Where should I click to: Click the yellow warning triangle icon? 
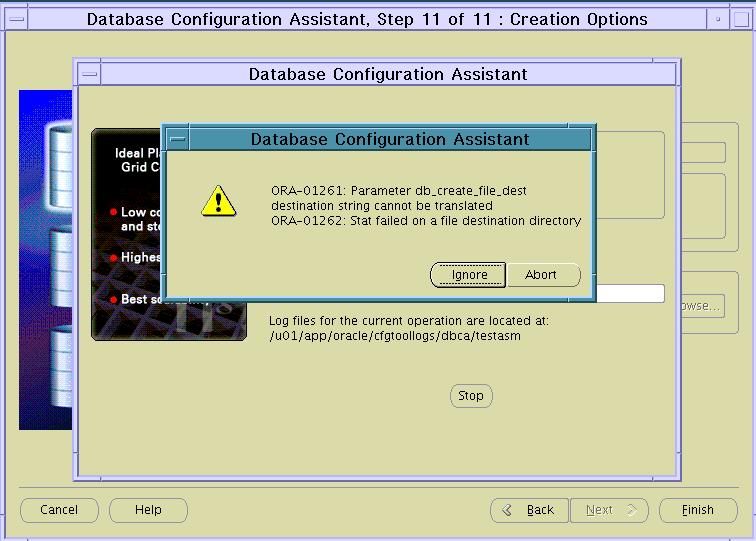coord(218,201)
